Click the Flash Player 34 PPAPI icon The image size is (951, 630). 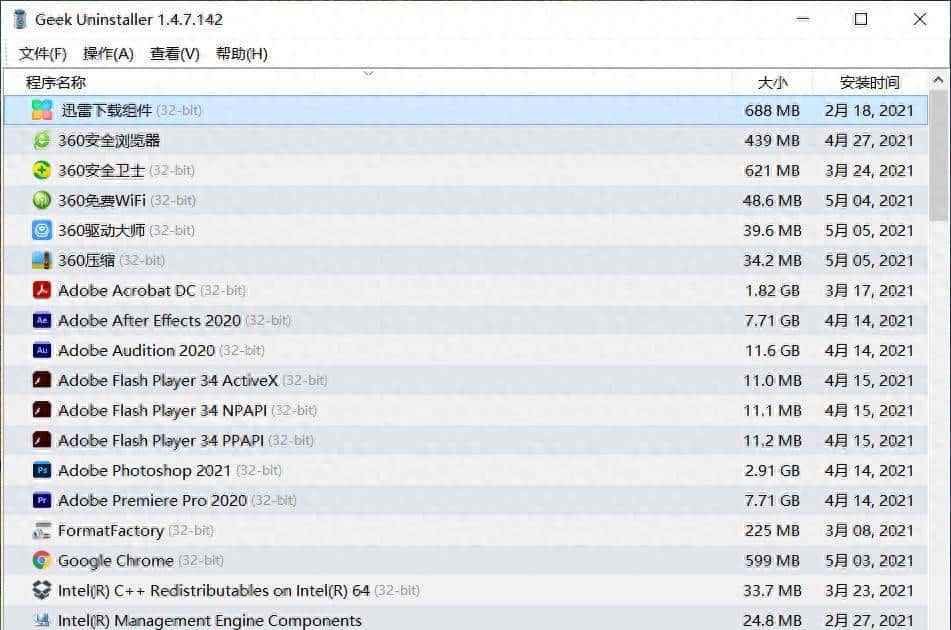[42, 440]
